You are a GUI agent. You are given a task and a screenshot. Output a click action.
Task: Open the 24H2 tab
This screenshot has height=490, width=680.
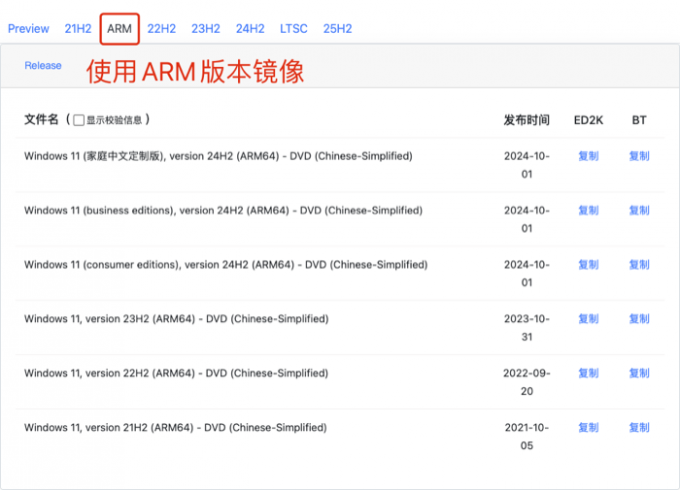coord(250,29)
